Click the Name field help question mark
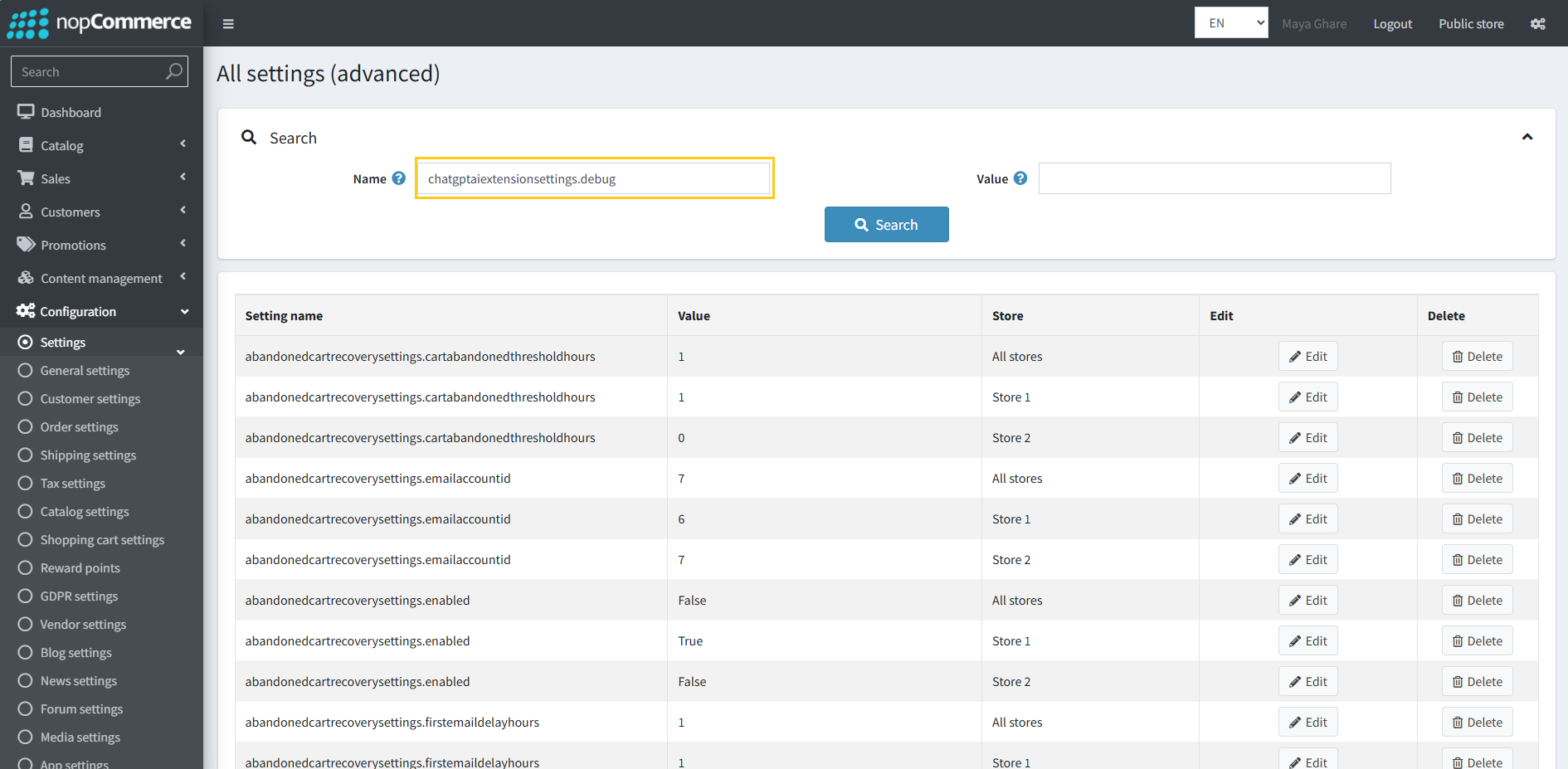The image size is (1568, 769). tap(399, 178)
